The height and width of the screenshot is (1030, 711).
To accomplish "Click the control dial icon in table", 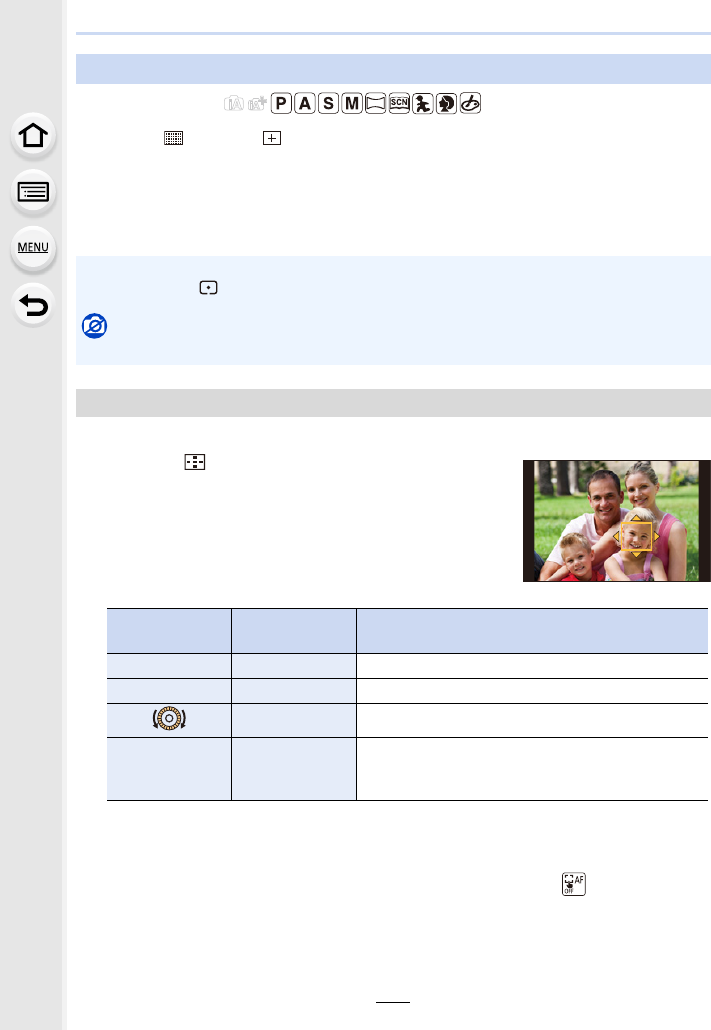I will click(167, 717).
